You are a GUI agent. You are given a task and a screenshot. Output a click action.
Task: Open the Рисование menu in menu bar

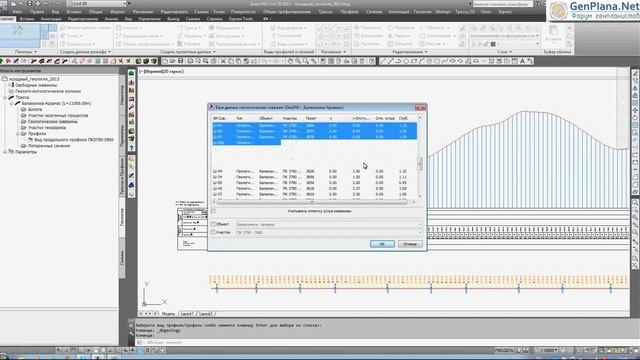143,12
